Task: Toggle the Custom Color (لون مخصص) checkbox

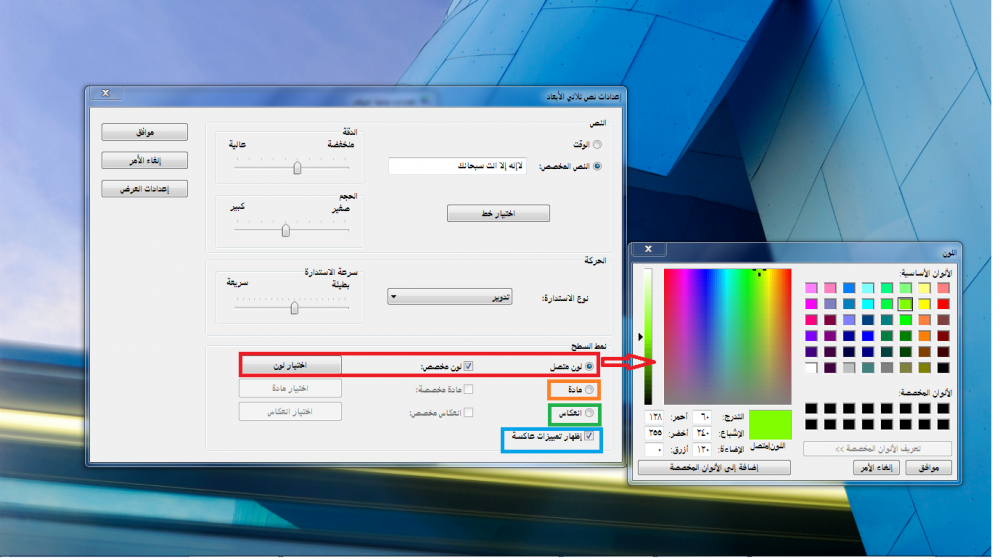Action: point(467,366)
